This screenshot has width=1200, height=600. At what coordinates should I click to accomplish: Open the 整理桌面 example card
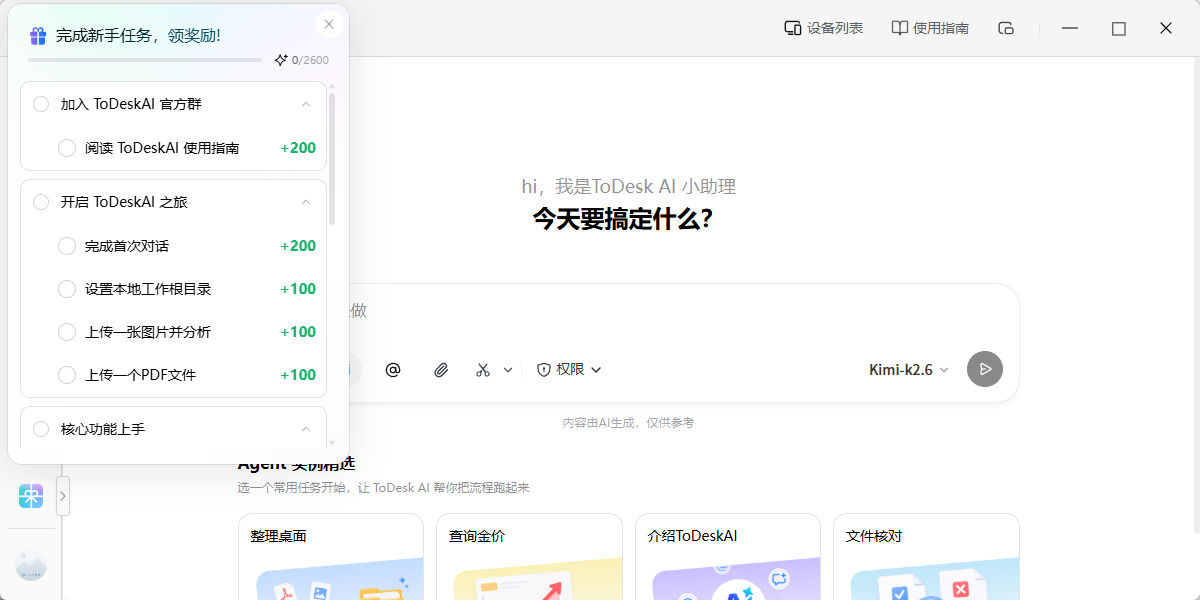(331, 557)
